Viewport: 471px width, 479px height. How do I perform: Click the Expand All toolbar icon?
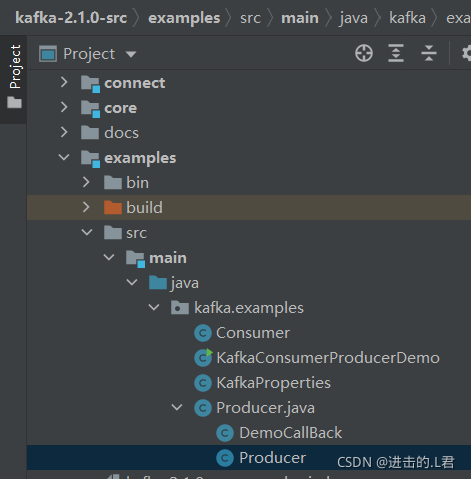396,53
